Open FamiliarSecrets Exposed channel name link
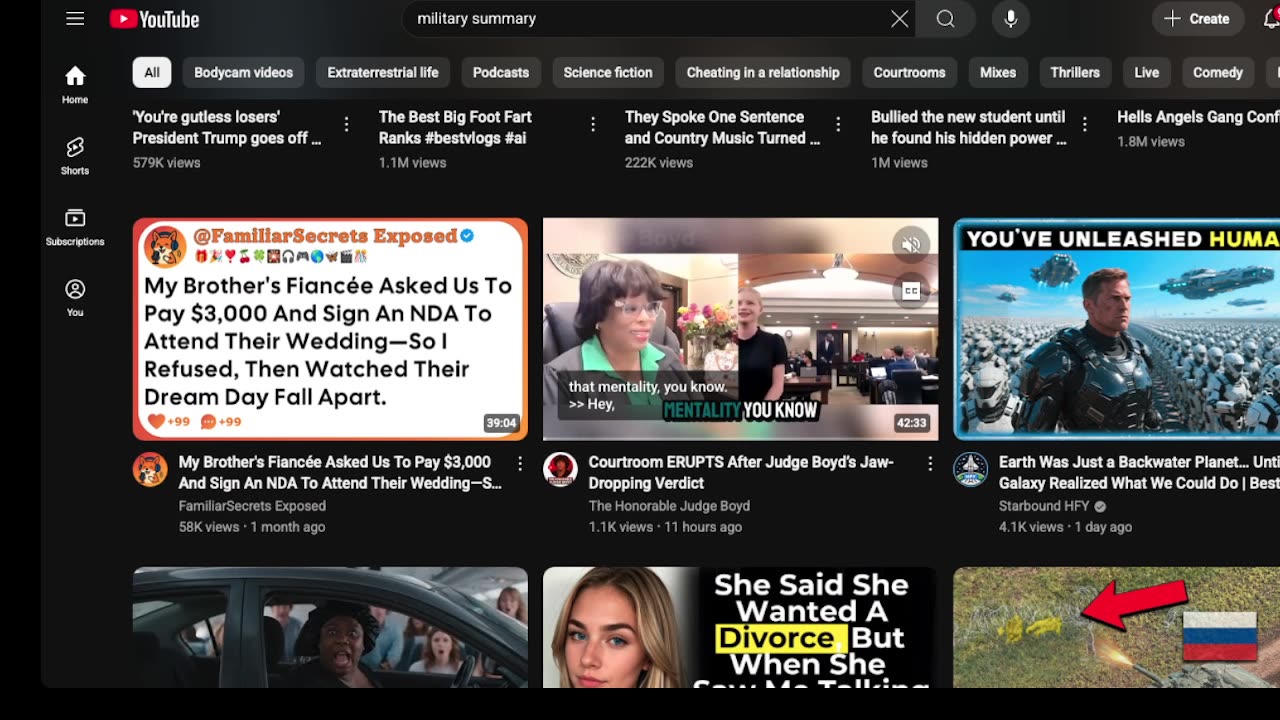 pos(252,506)
